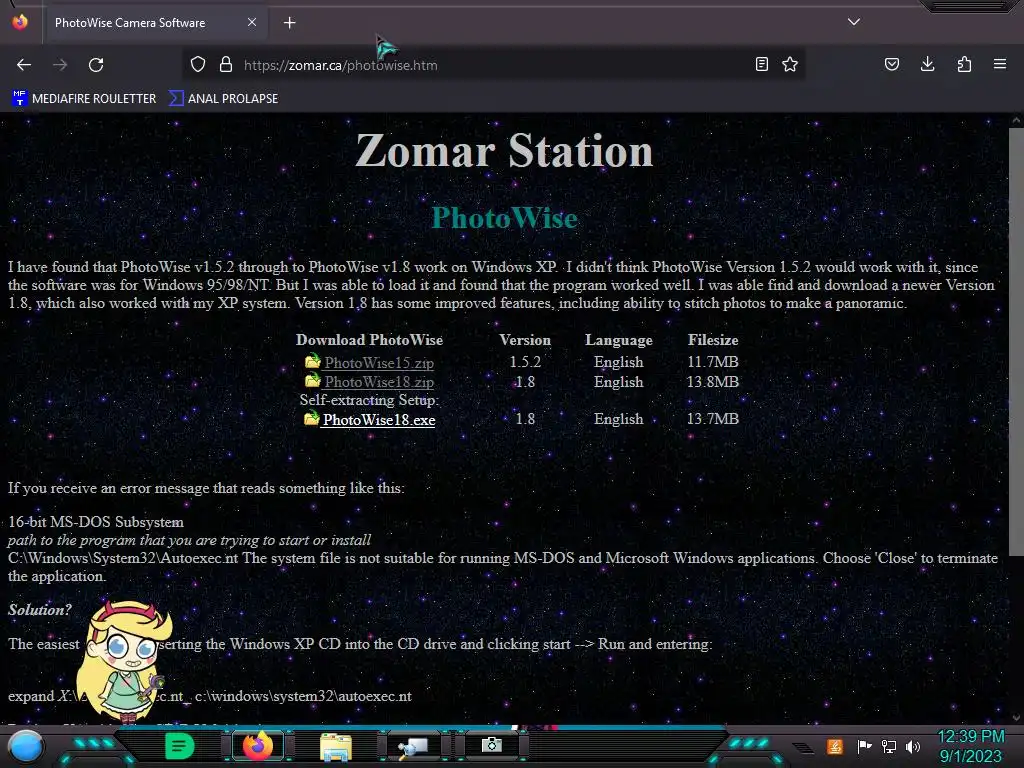Click the folder icon beside PhotoWise18.exe
This screenshot has width=1024, height=768.
point(312,417)
